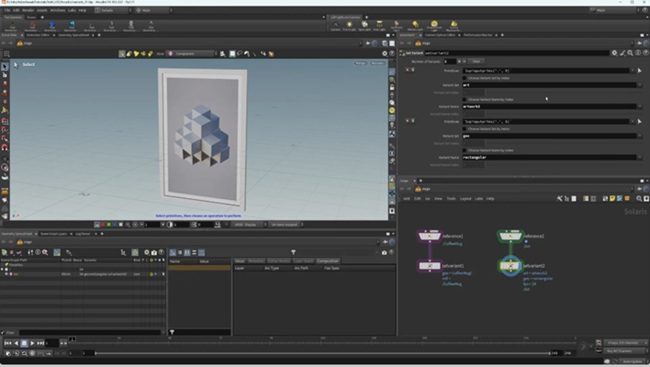
Task: Remove the second variant entry with X
Action: pyautogui.click(x=407, y=121)
